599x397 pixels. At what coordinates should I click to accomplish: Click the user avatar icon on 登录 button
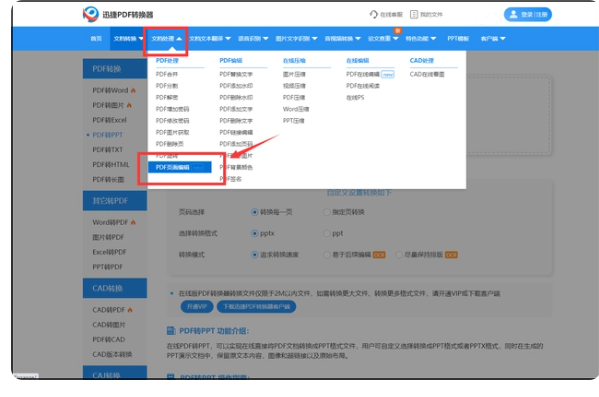tap(513, 15)
